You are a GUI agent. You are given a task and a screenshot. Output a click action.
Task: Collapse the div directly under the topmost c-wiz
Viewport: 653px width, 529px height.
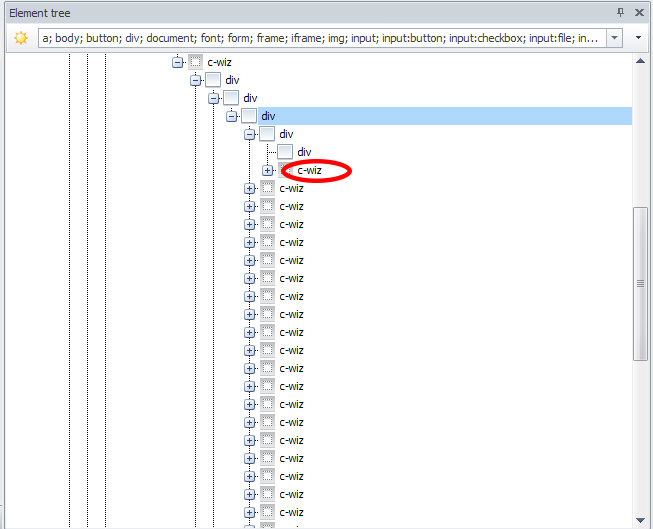coord(196,80)
